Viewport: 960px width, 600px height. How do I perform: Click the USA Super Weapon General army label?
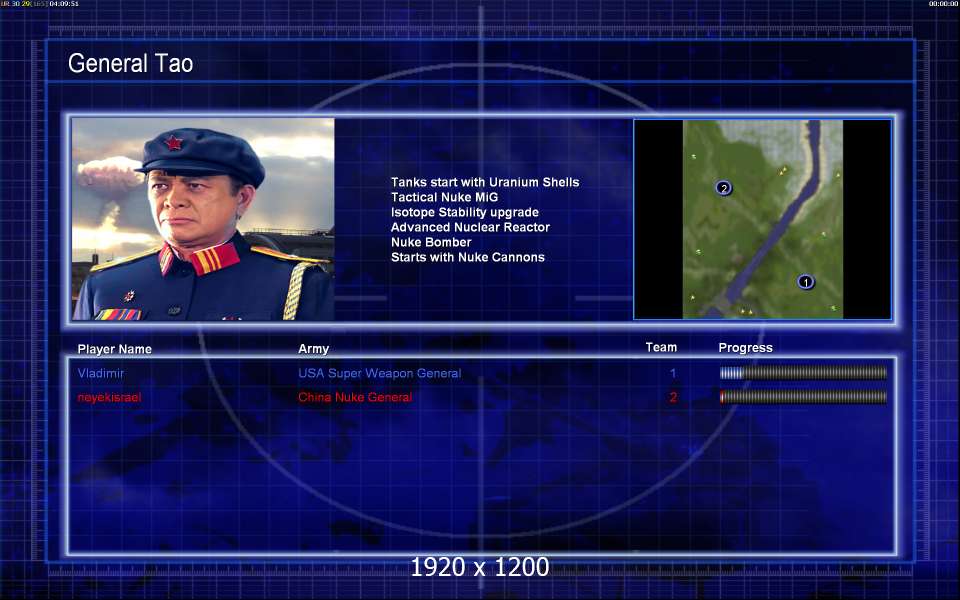coord(379,373)
